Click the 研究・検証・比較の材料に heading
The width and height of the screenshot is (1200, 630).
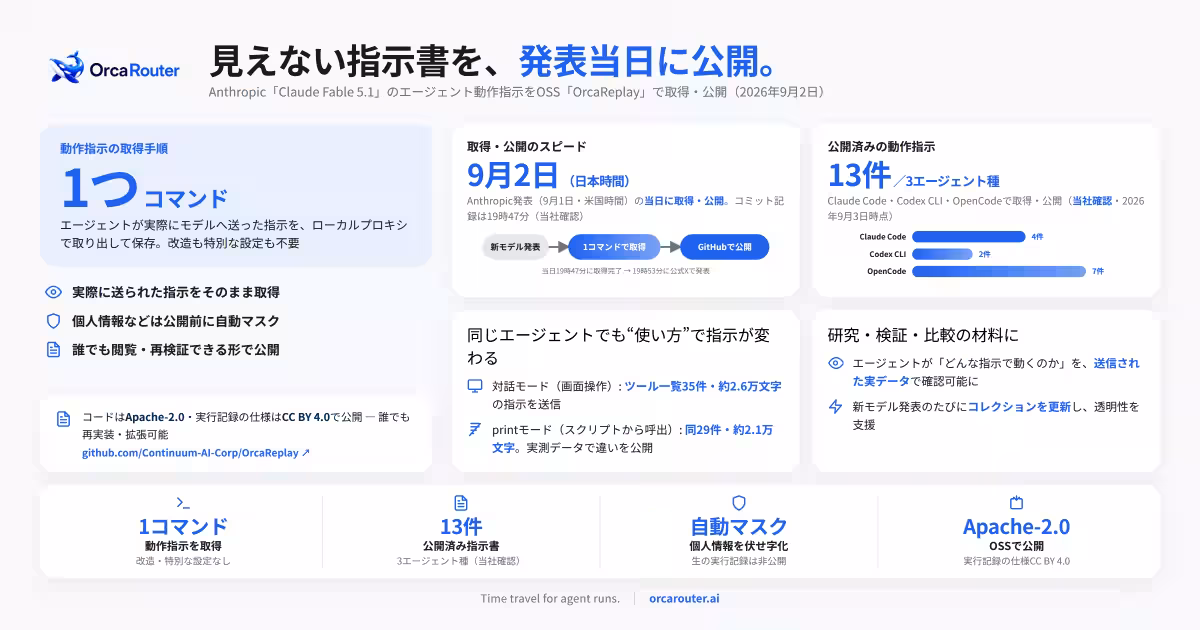tap(923, 335)
